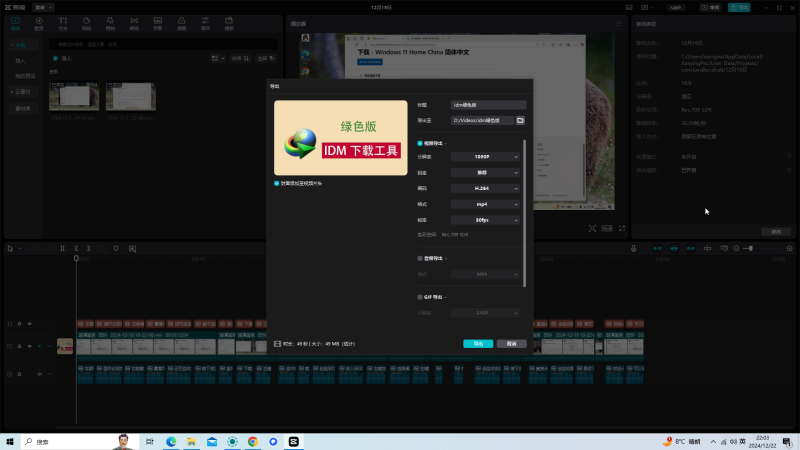The height and width of the screenshot is (450, 800).
Task: Open the Captions tab in the top toolbar
Action: coord(158,23)
